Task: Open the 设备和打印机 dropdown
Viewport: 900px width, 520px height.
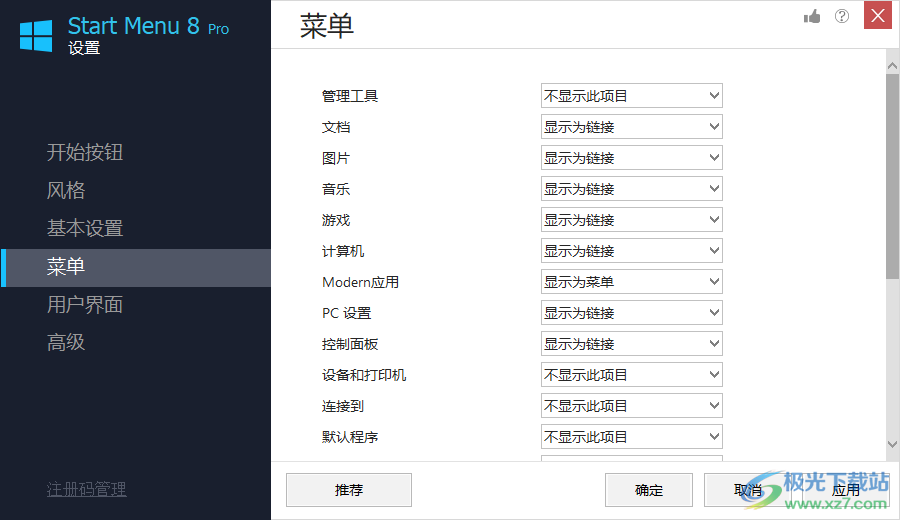Action: point(631,375)
